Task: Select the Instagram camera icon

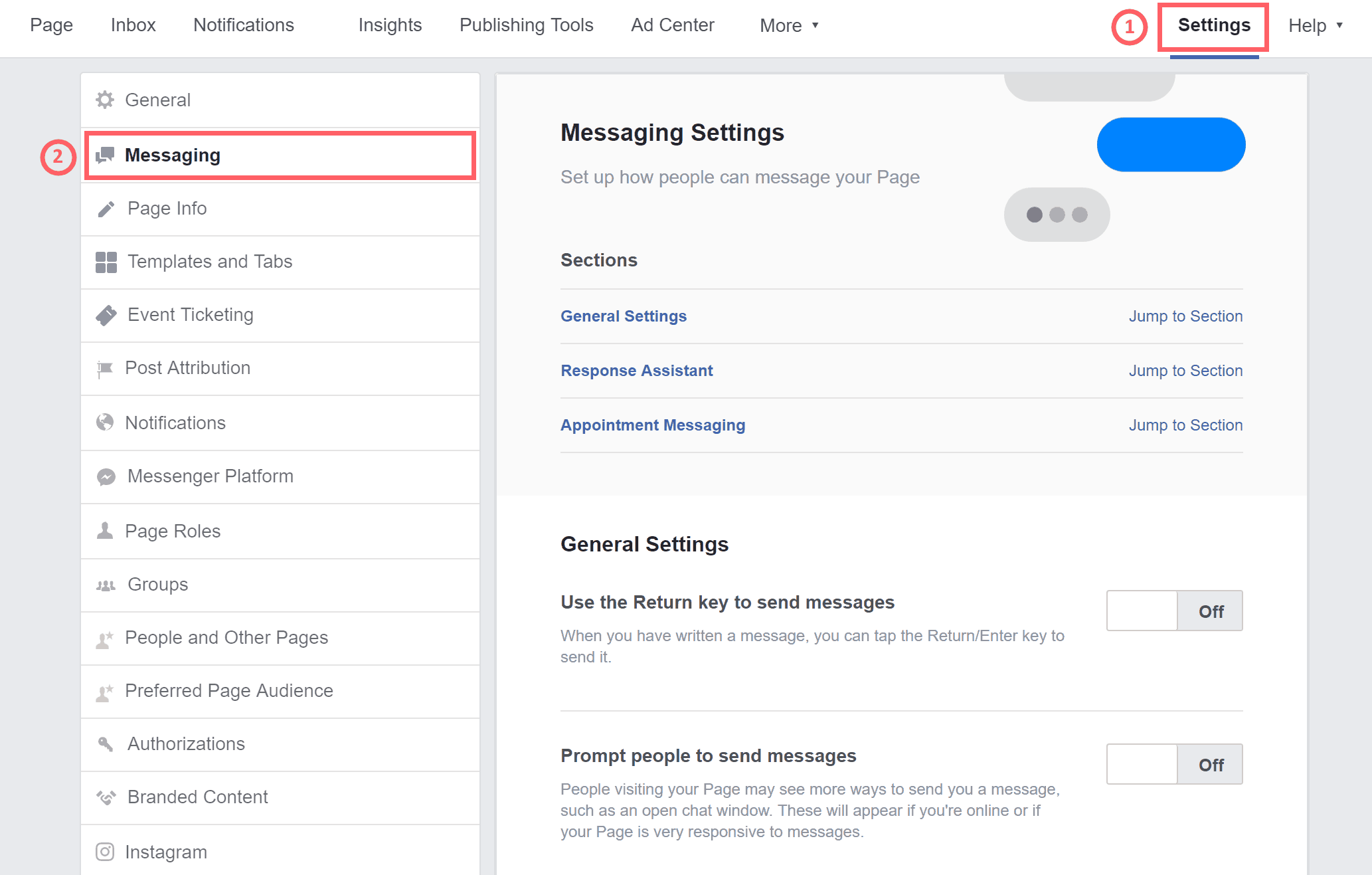Action: (x=106, y=851)
